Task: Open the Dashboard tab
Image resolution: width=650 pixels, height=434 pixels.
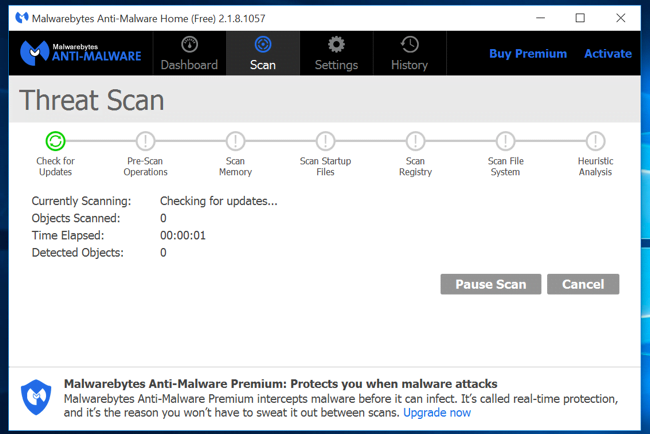Action: pyautogui.click(x=189, y=53)
